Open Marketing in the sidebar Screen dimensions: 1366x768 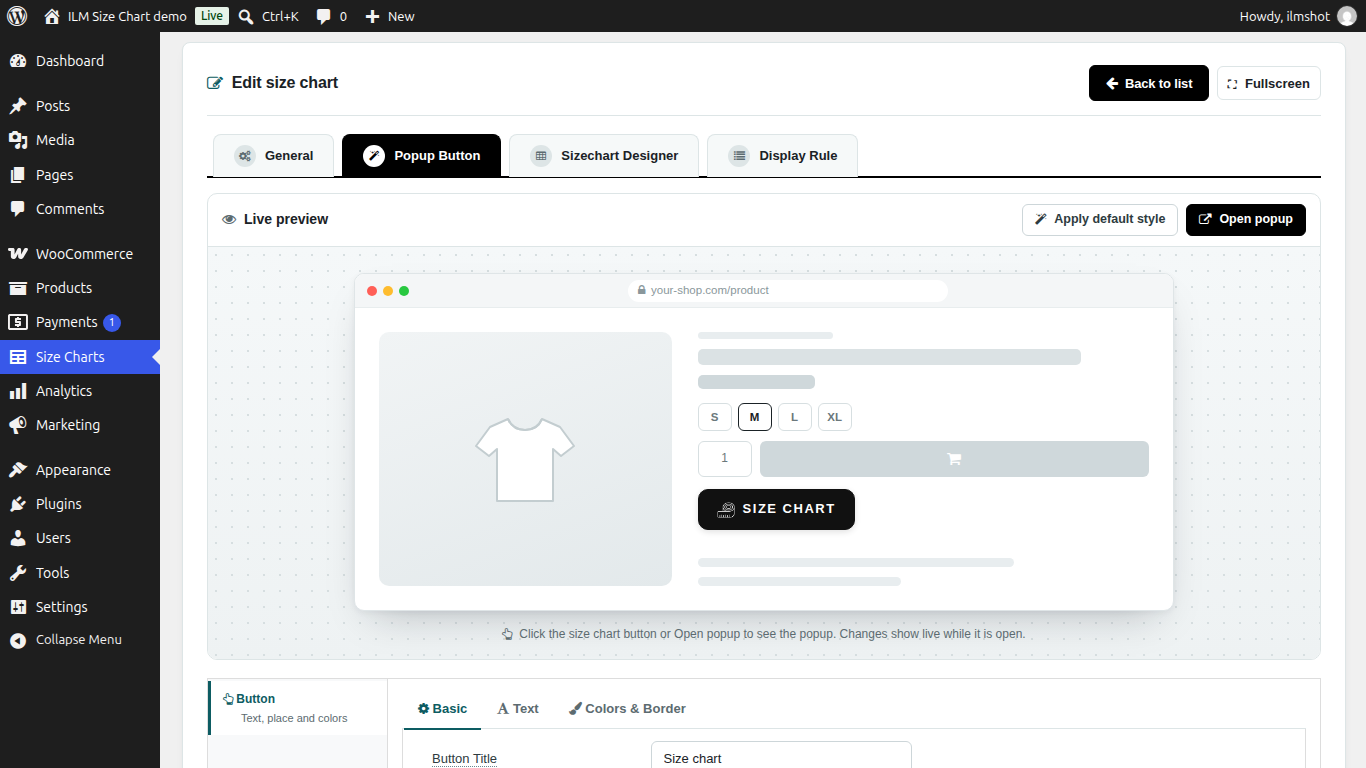(x=80, y=425)
